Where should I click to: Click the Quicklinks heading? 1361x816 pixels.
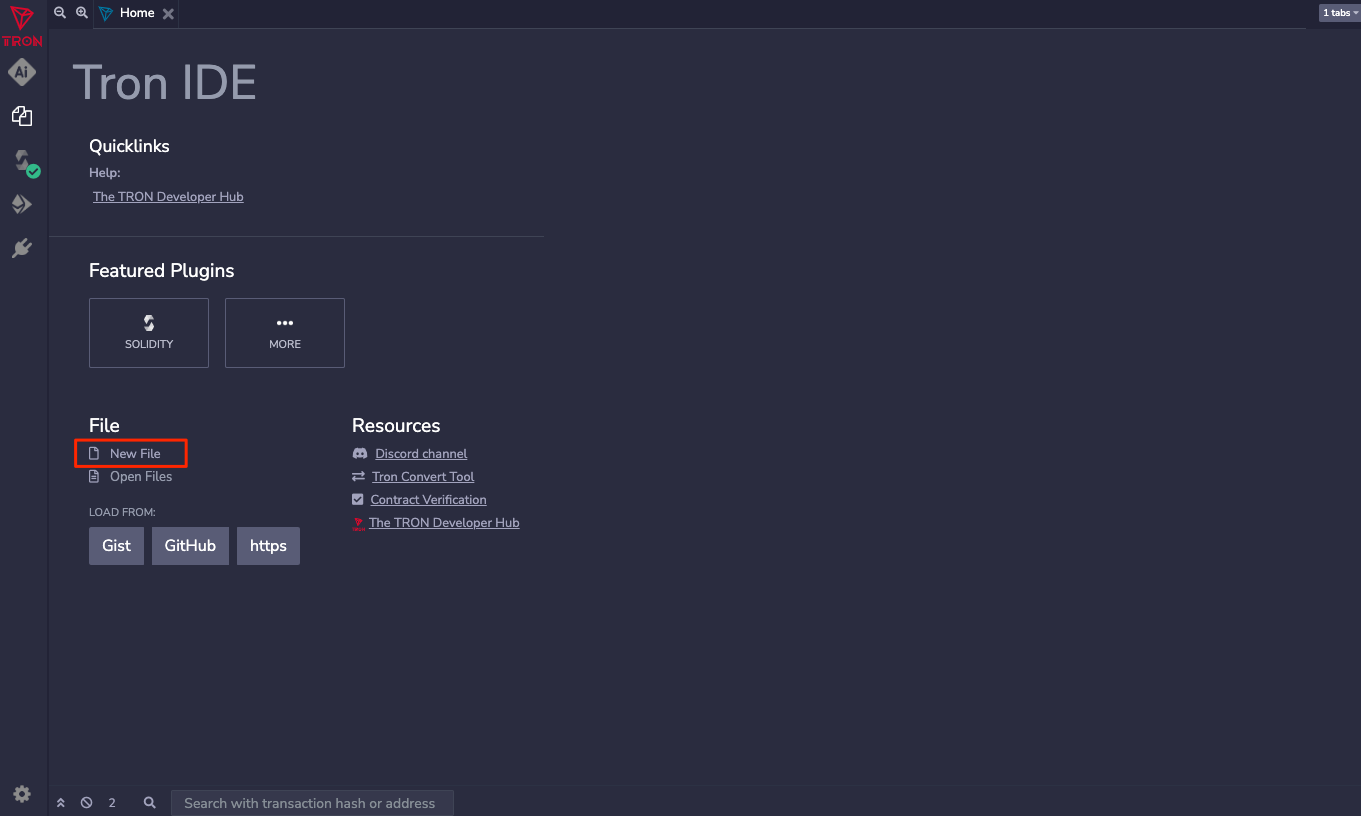129,146
